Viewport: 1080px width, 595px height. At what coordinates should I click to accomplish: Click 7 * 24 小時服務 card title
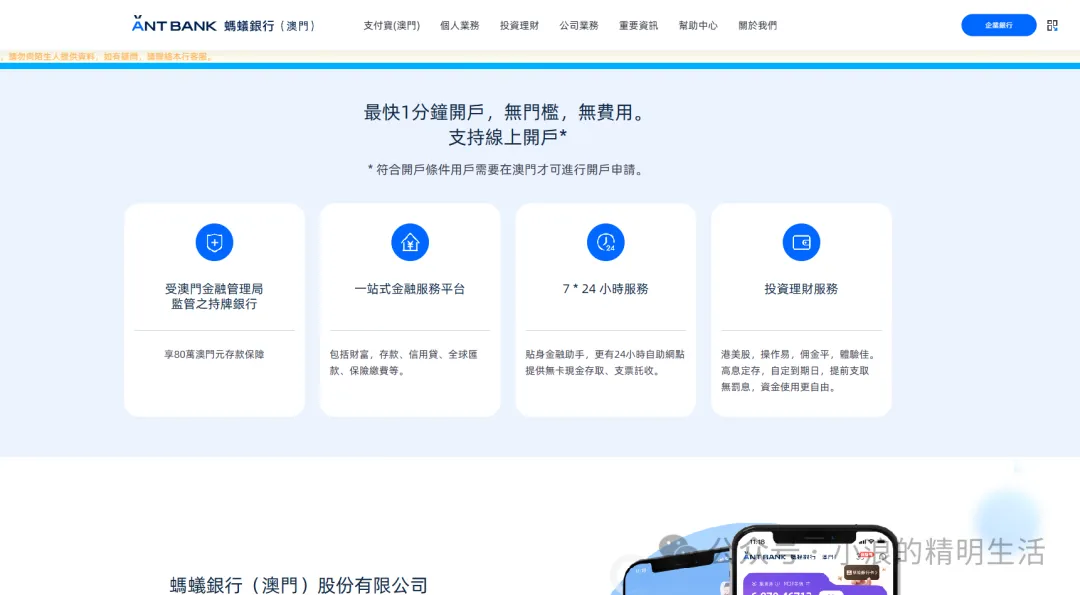tap(605, 289)
